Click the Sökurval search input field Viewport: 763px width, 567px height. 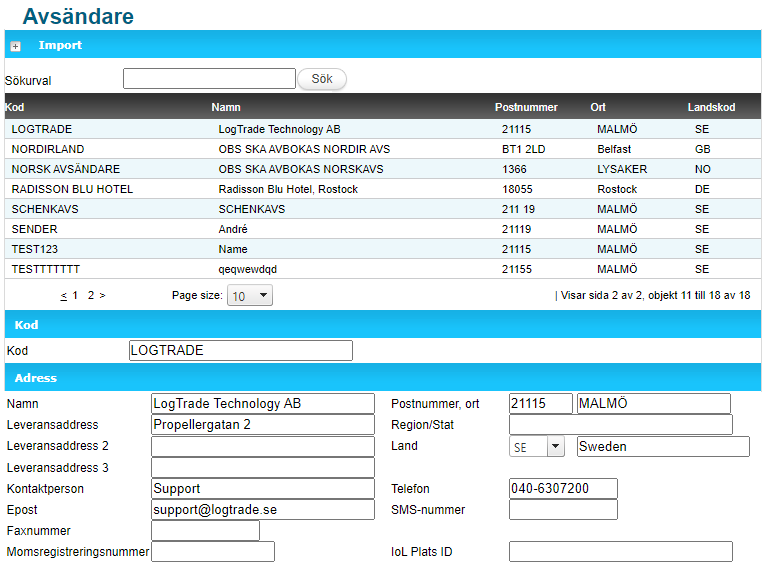click(209, 79)
